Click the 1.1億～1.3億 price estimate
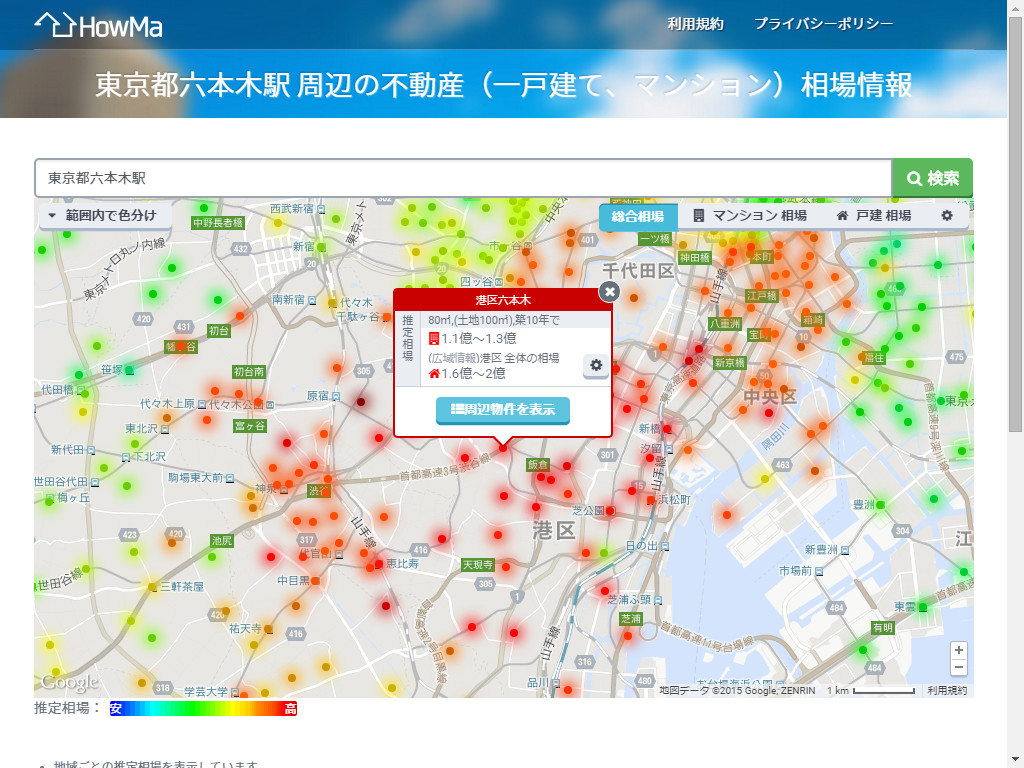Image resolution: width=1024 pixels, height=768 pixels. click(479, 338)
